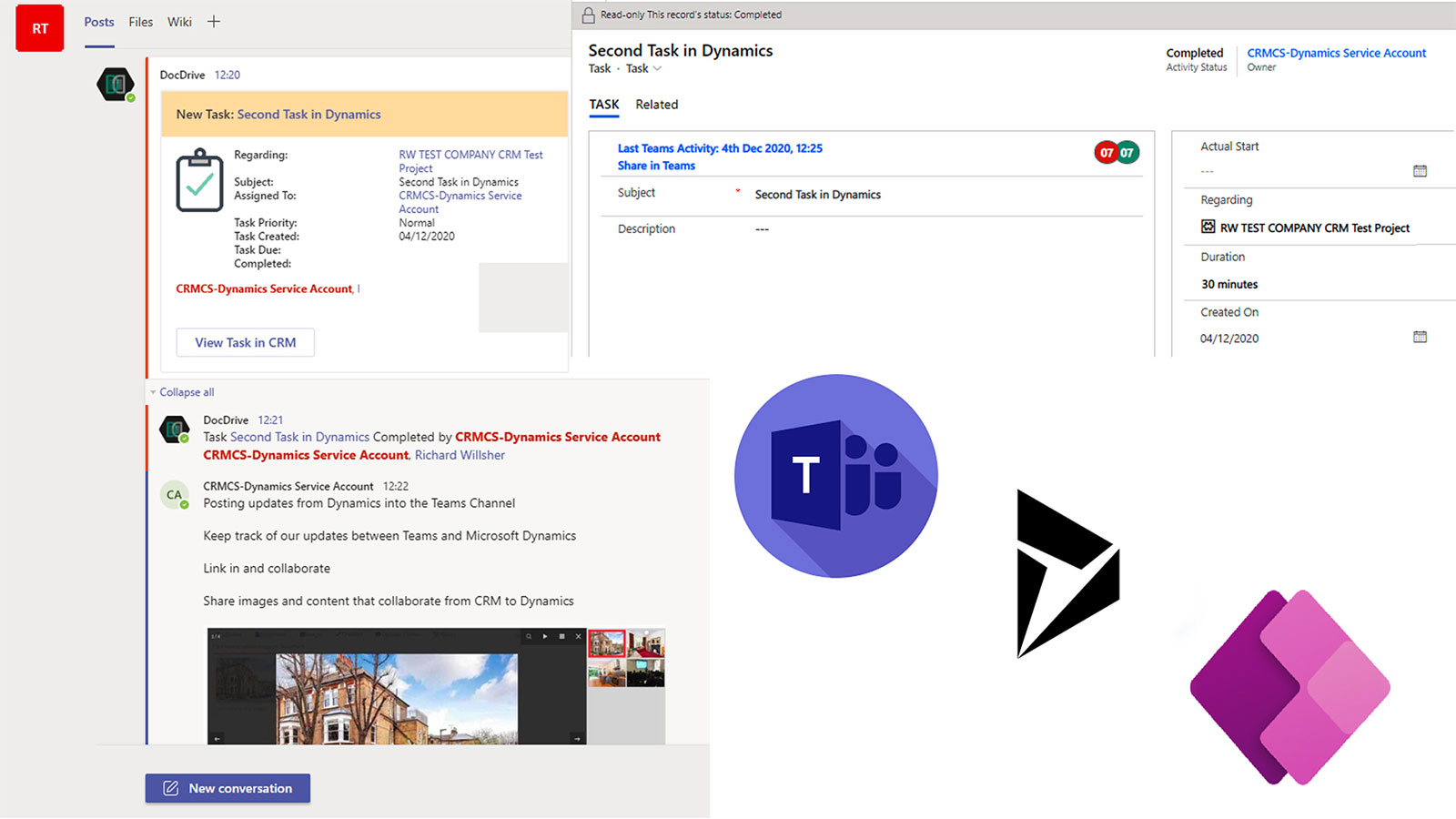Click Last Teams Activity link text
The height and width of the screenshot is (819, 1456).
click(x=720, y=148)
